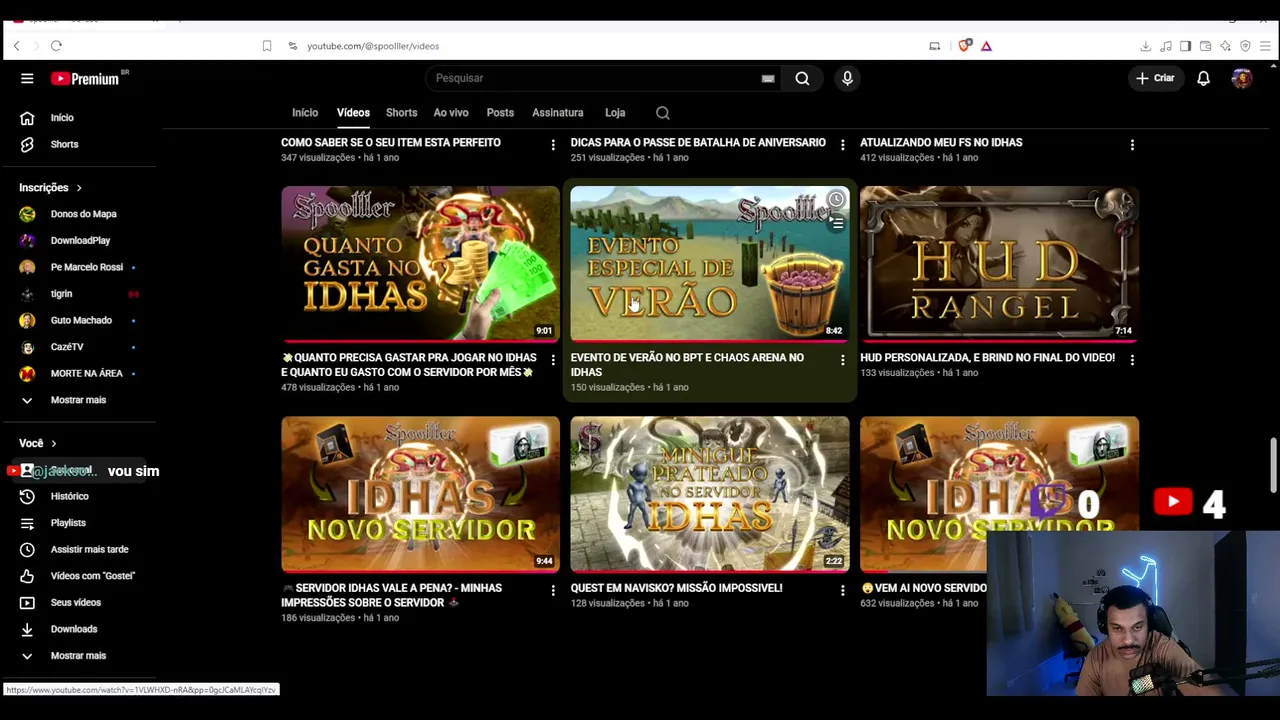Open options menu for ATUALIZANDO MEU FS video
This screenshot has height=720, width=1280.
pyautogui.click(x=1132, y=145)
